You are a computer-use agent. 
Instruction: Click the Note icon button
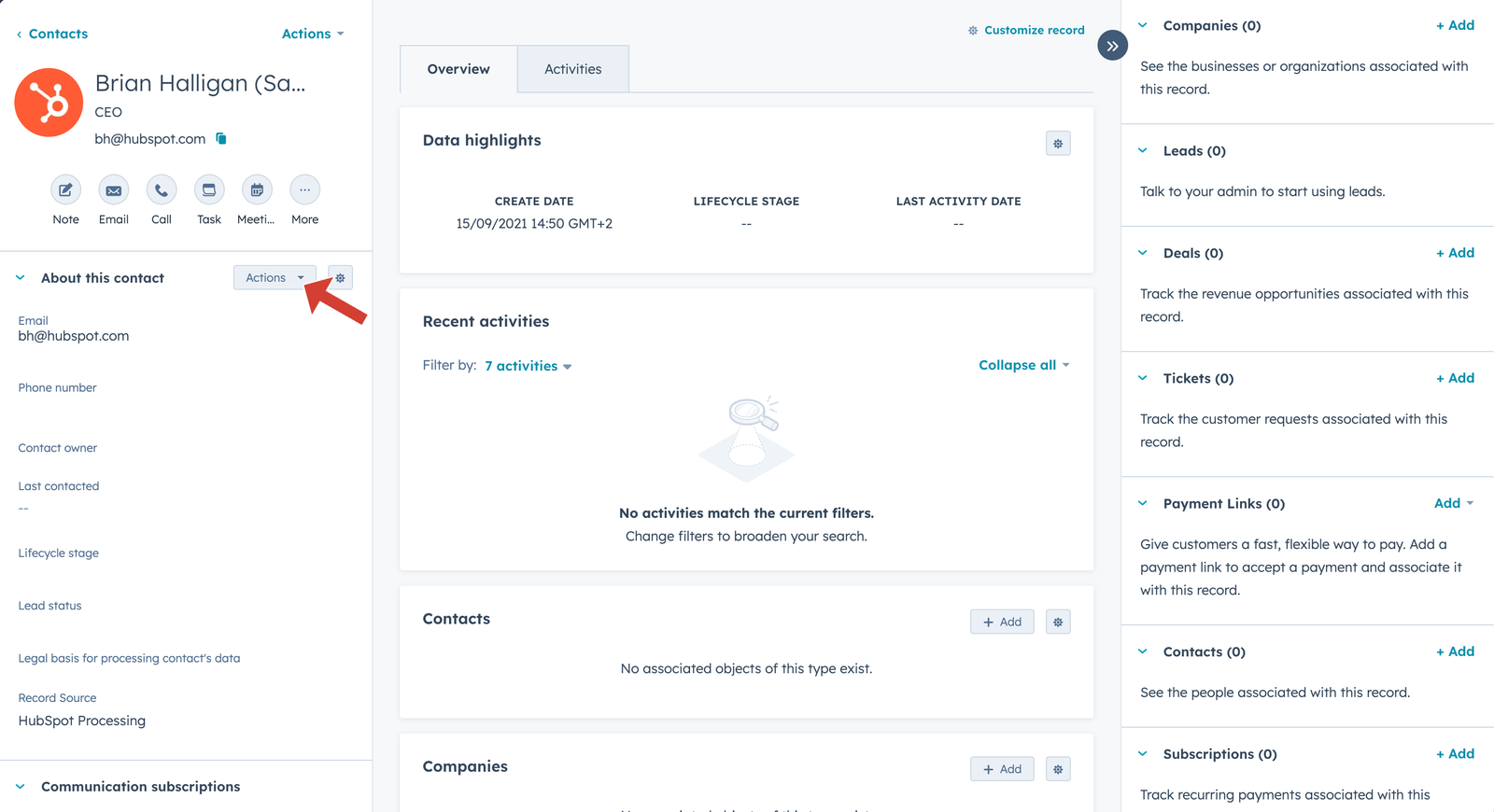65,190
